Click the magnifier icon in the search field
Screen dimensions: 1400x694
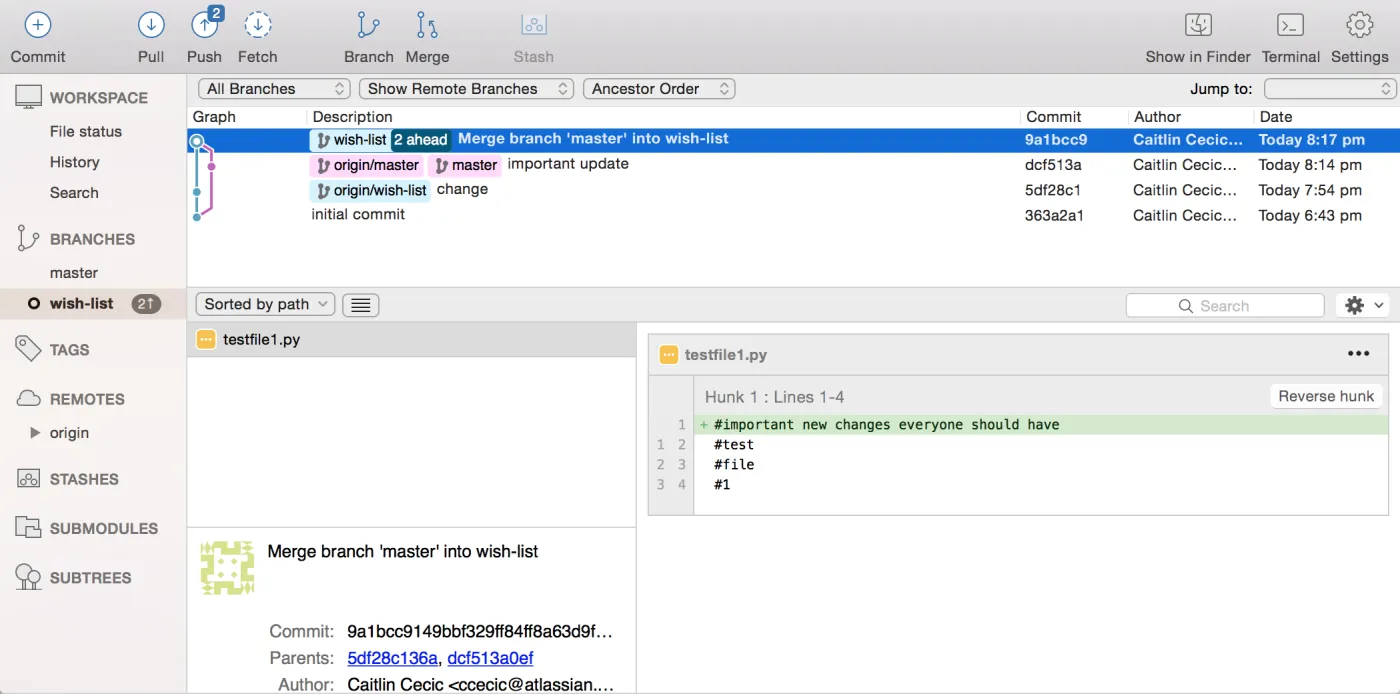(1186, 306)
